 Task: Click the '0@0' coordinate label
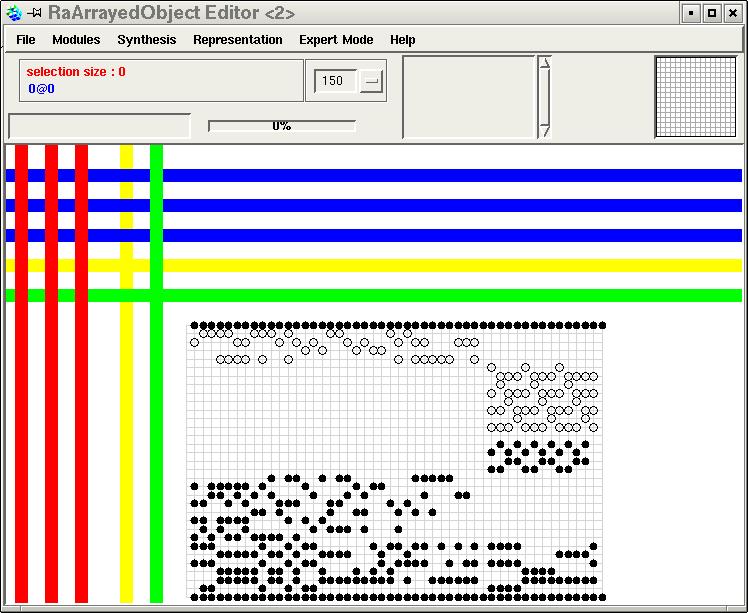point(41,89)
